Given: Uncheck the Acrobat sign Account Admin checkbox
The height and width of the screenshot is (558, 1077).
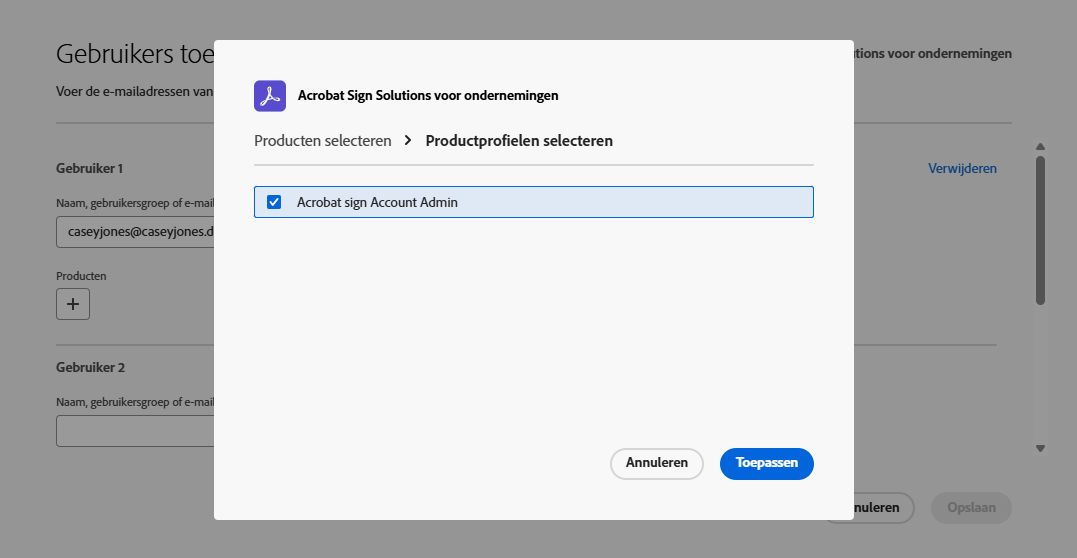Looking at the screenshot, I should click(x=274, y=202).
